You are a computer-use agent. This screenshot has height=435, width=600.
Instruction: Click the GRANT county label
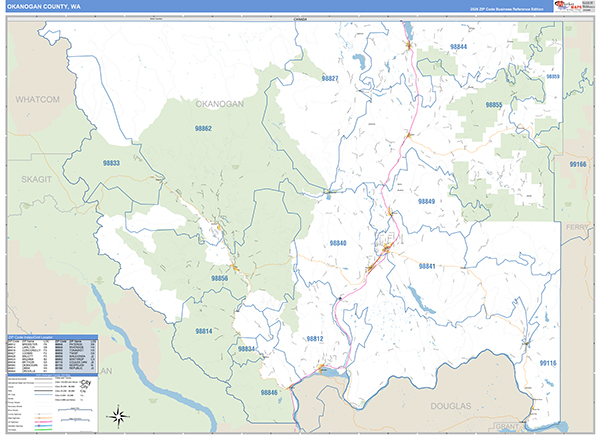coord(507,426)
